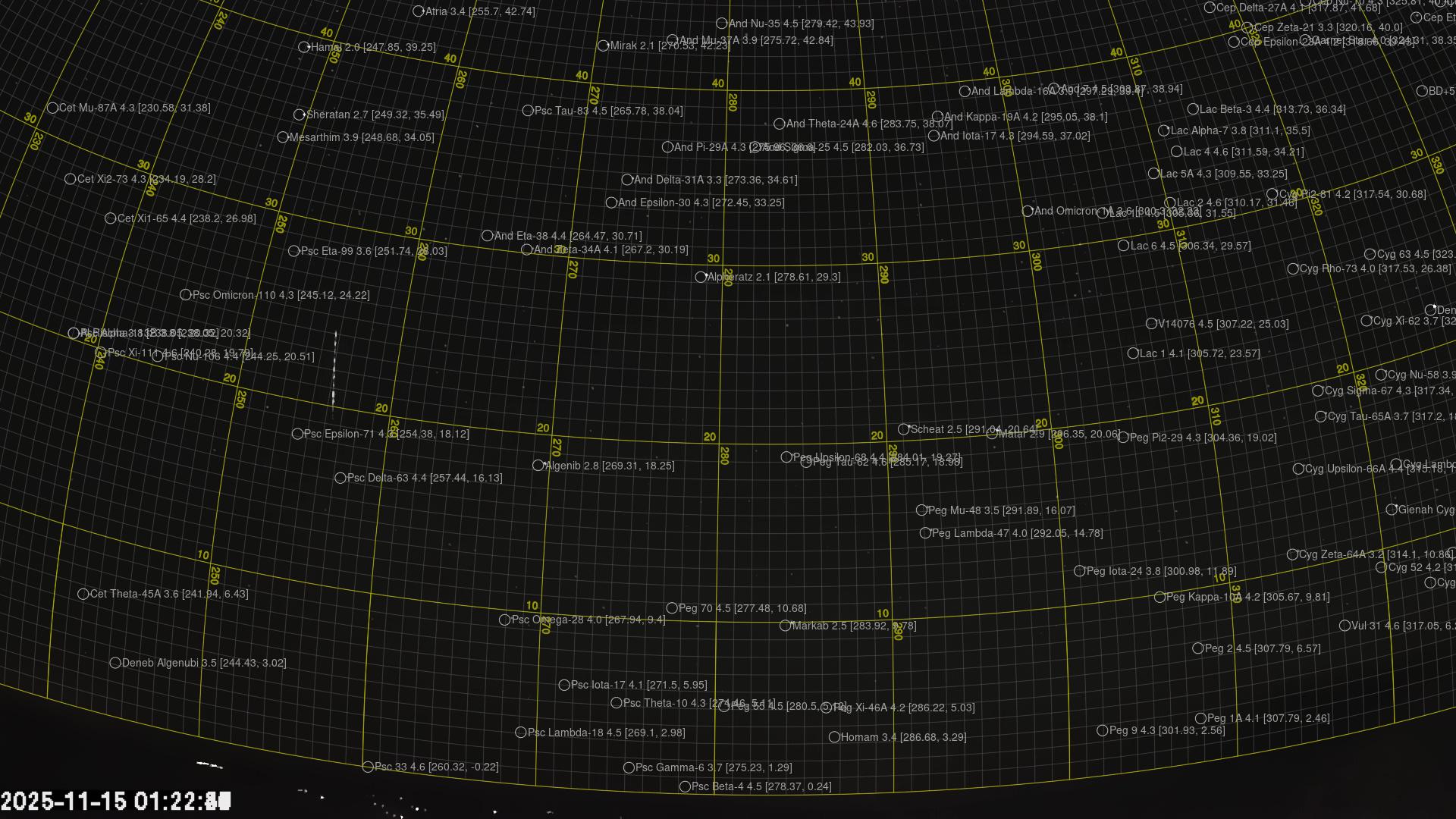This screenshot has width=1456, height=819.
Task: Click the Mirak star circle
Action: (603, 46)
